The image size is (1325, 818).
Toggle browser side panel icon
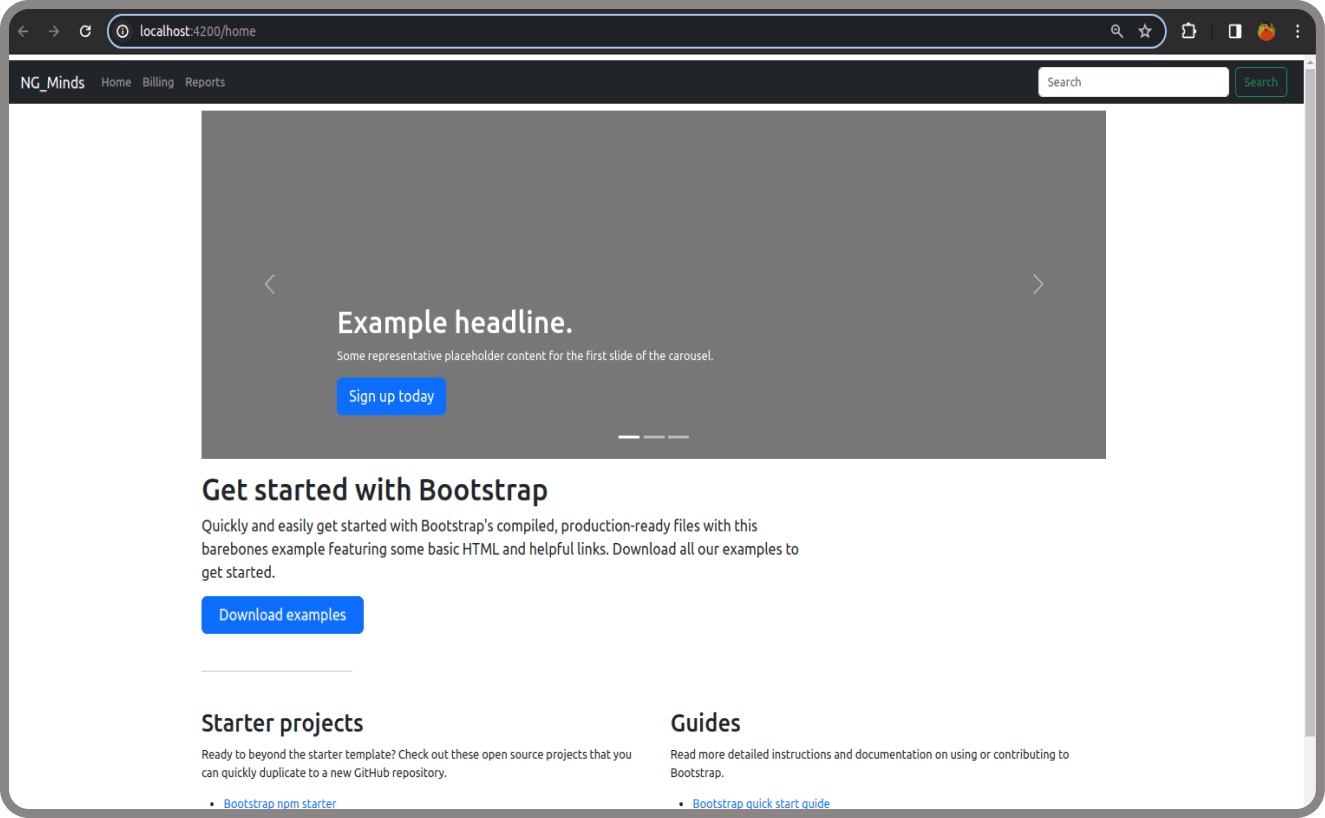(1235, 31)
